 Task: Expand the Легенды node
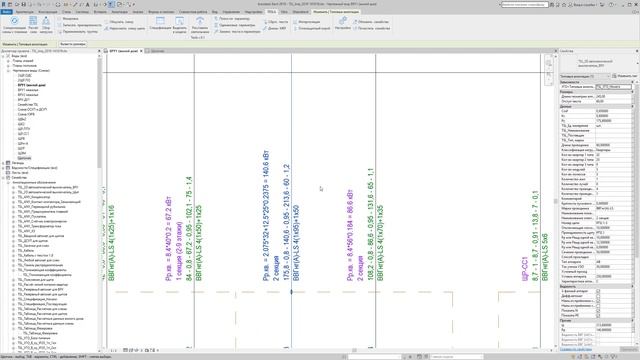3,163
